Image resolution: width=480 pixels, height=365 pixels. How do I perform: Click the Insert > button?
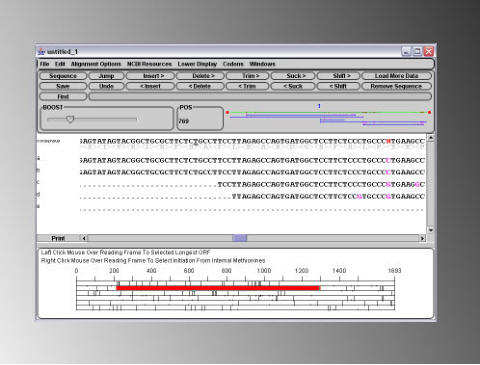pos(150,76)
